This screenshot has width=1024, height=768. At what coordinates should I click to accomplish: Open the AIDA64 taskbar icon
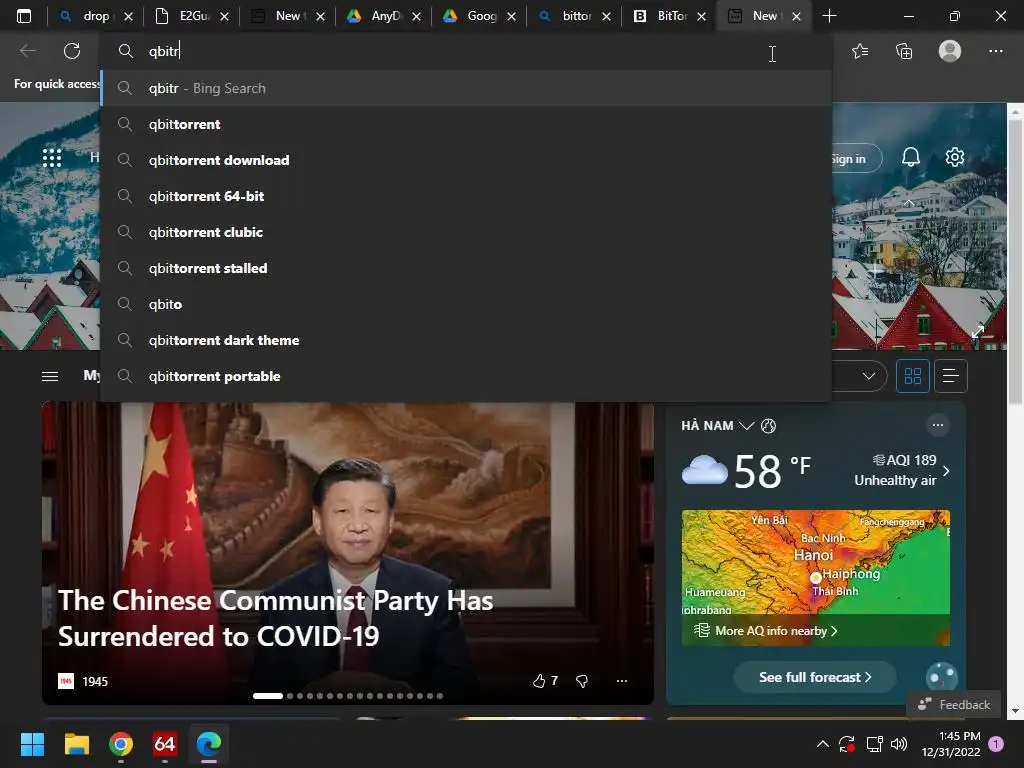[x=165, y=744]
